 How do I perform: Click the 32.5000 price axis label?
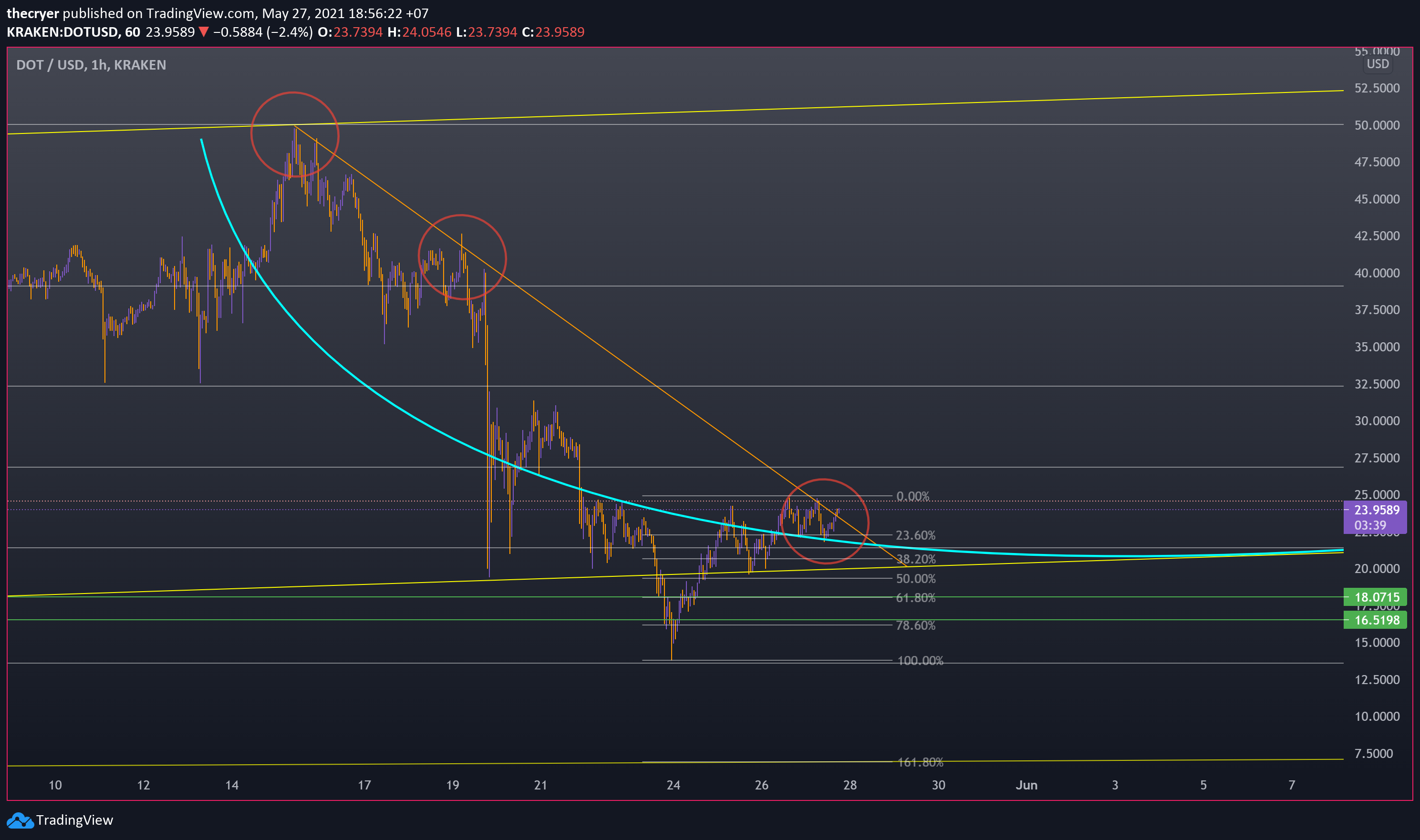(x=1377, y=384)
